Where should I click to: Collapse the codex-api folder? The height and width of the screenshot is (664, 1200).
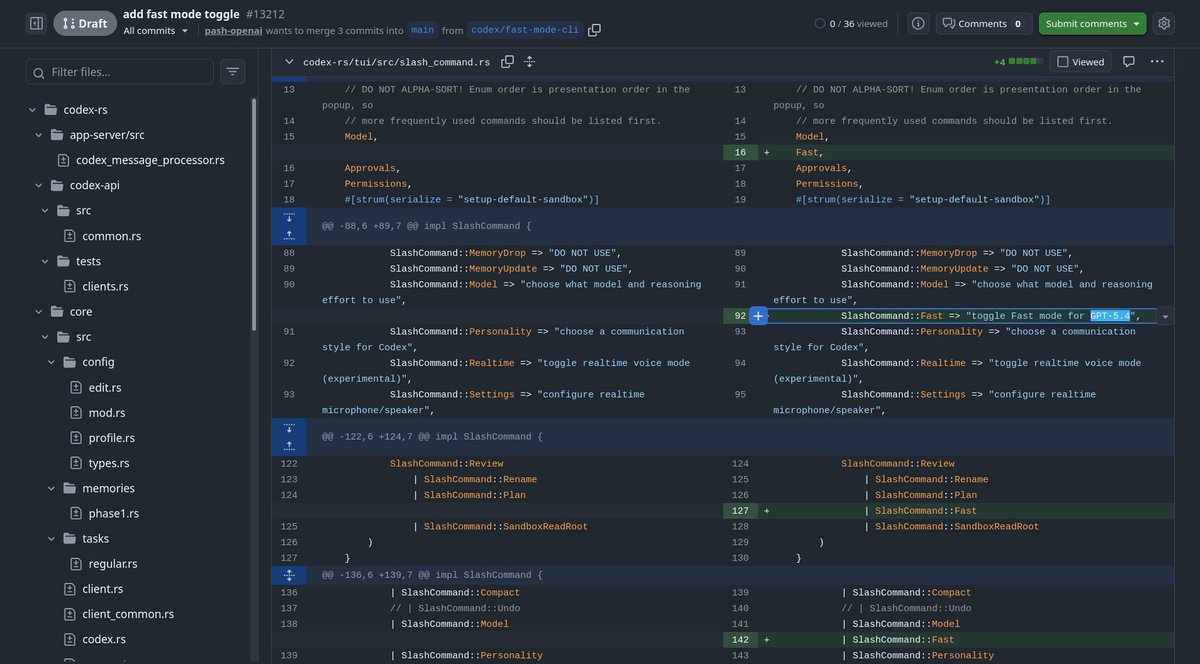tap(40, 185)
